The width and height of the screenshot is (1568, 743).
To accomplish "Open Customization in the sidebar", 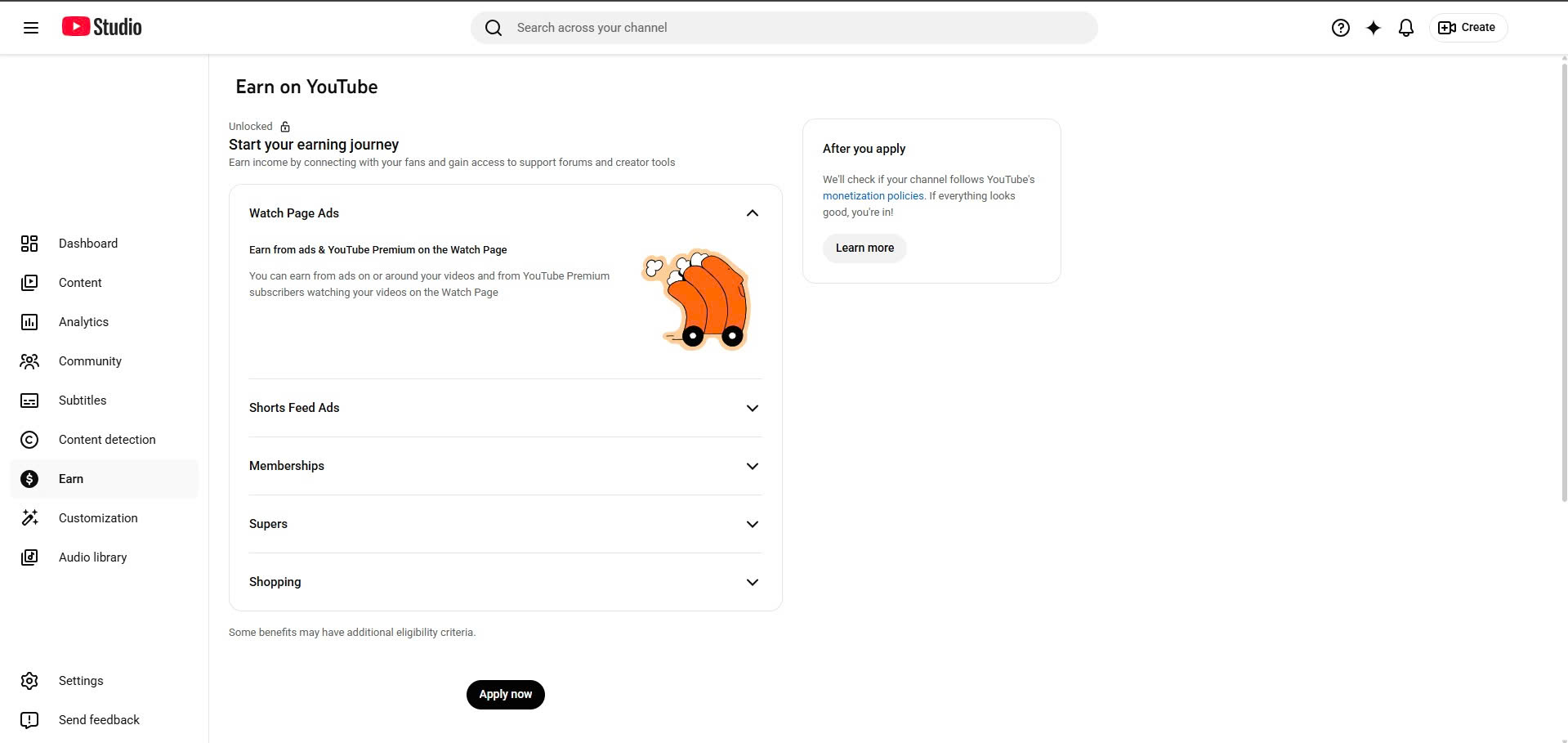I will tap(104, 518).
